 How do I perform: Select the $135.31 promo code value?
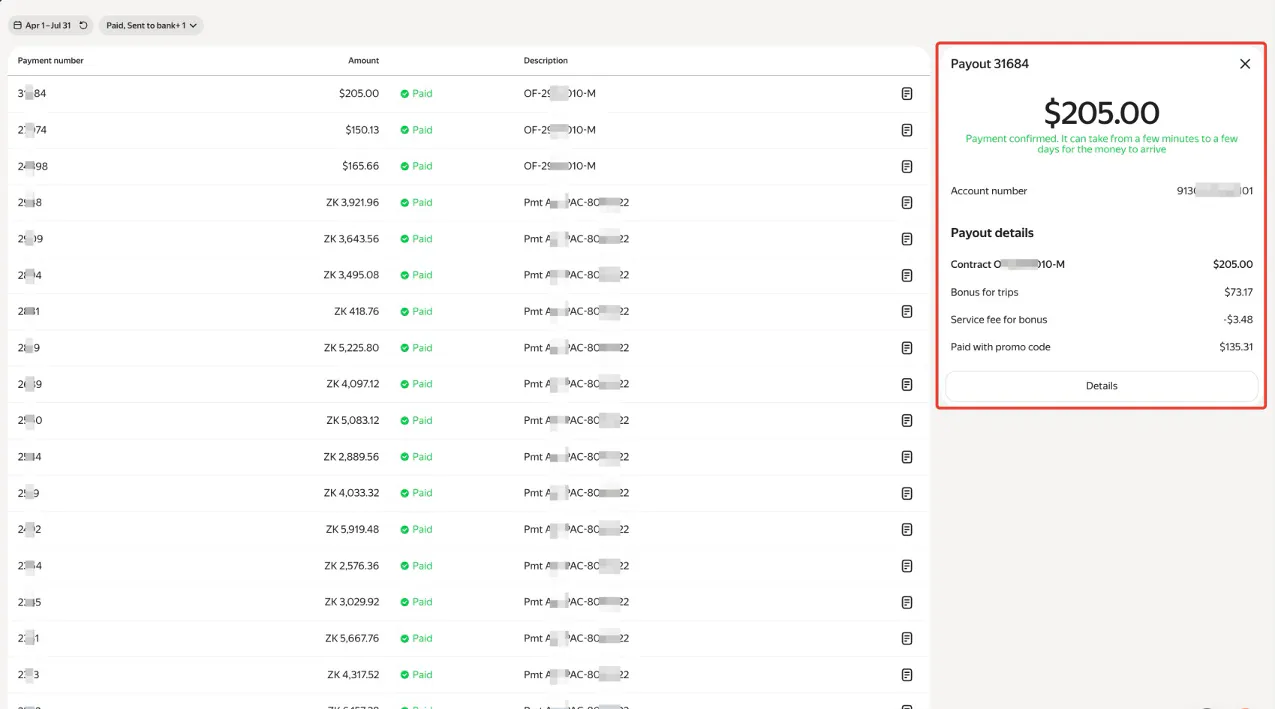(1235, 347)
